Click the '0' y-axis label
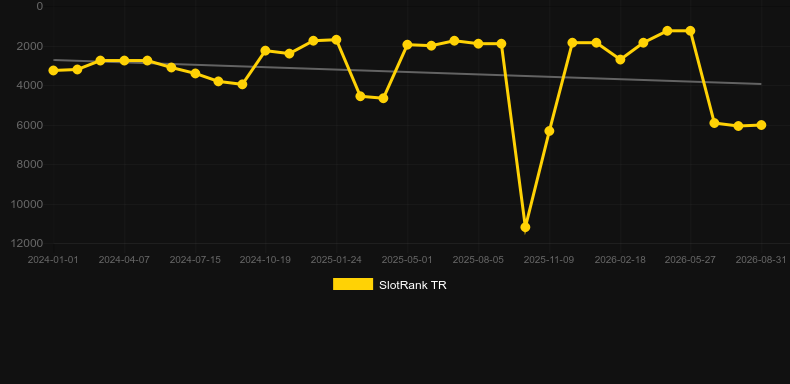This screenshot has height=384, width=790. (40, 6)
